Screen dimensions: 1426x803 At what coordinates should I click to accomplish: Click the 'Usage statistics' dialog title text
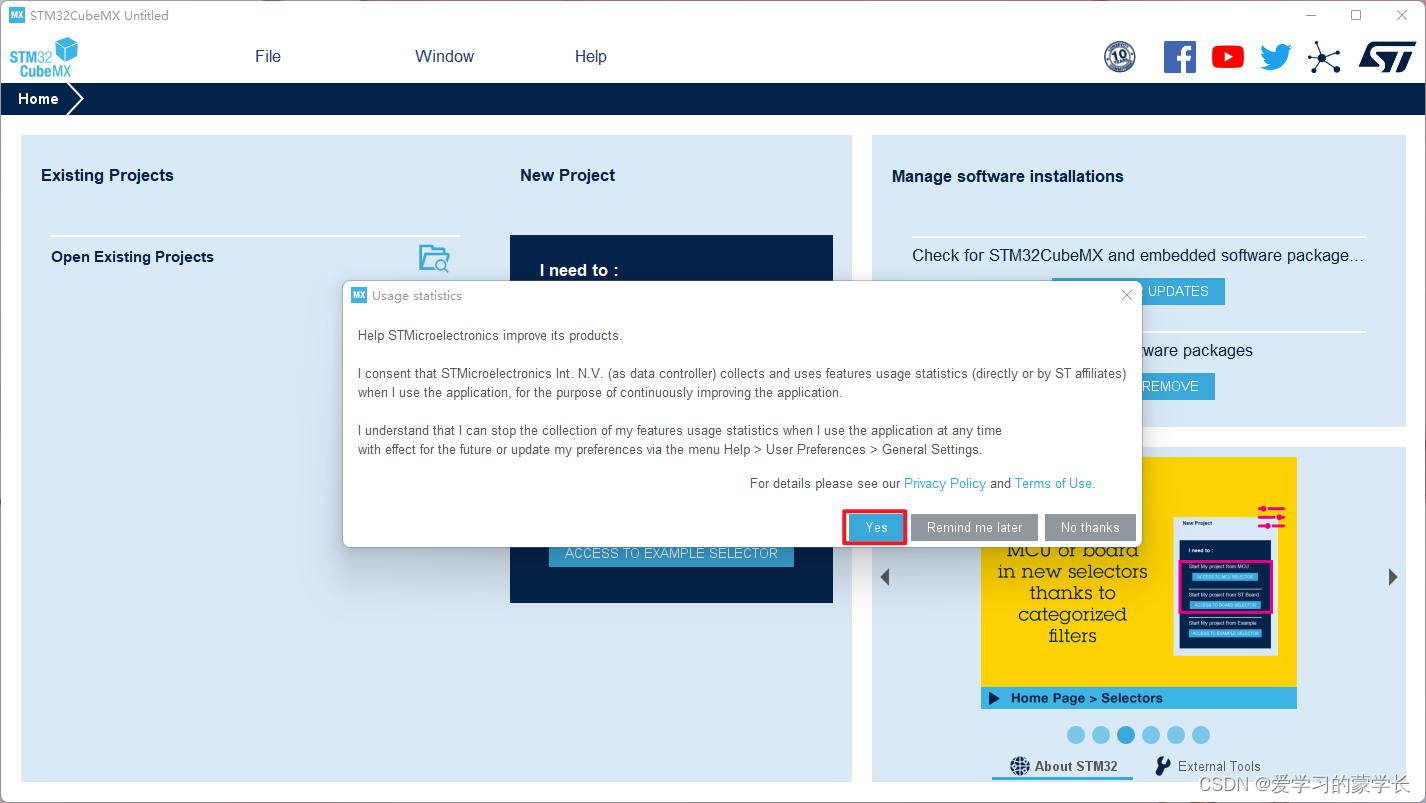pyautogui.click(x=417, y=296)
